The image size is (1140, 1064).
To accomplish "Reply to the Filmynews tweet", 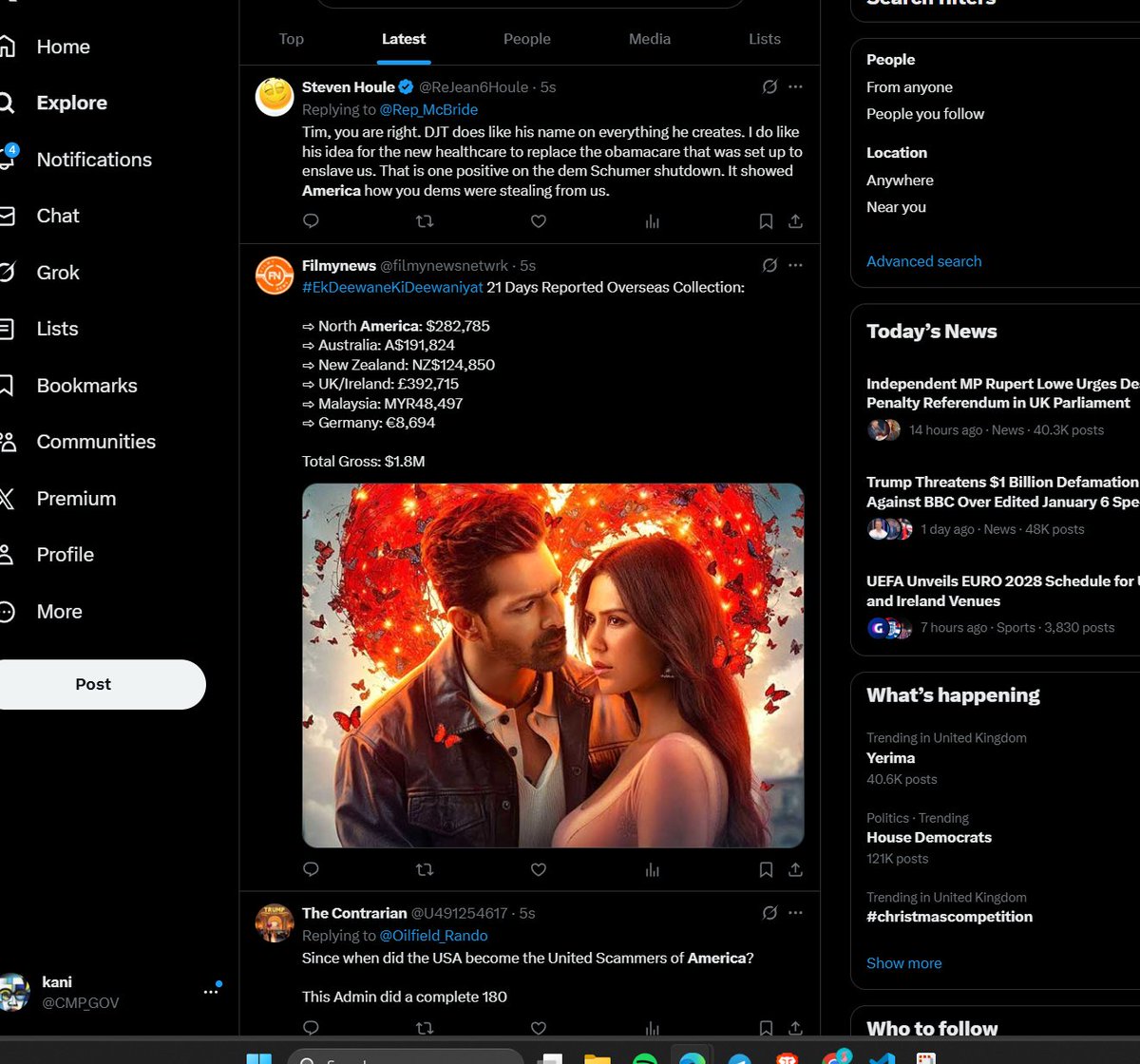I will 311,869.
